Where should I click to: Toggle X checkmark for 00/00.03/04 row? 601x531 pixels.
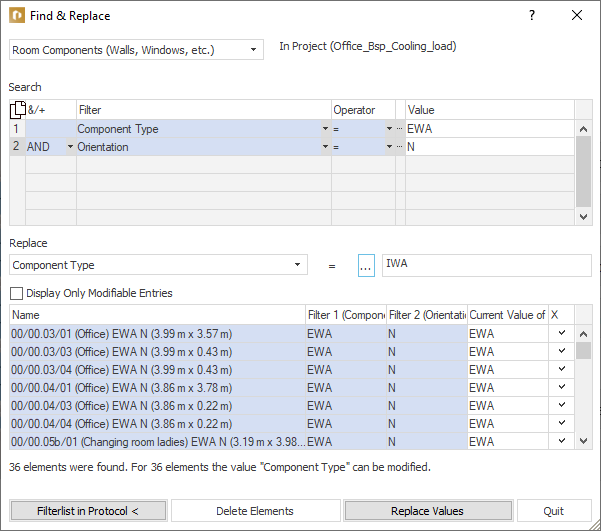pyautogui.click(x=562, y=369)
